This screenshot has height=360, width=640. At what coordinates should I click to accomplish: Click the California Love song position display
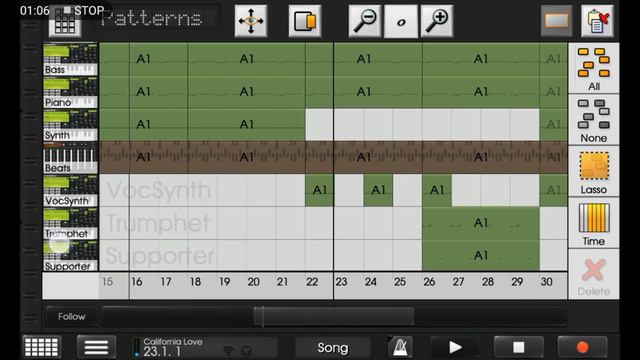pyautogui.click(x=204, y=347)
